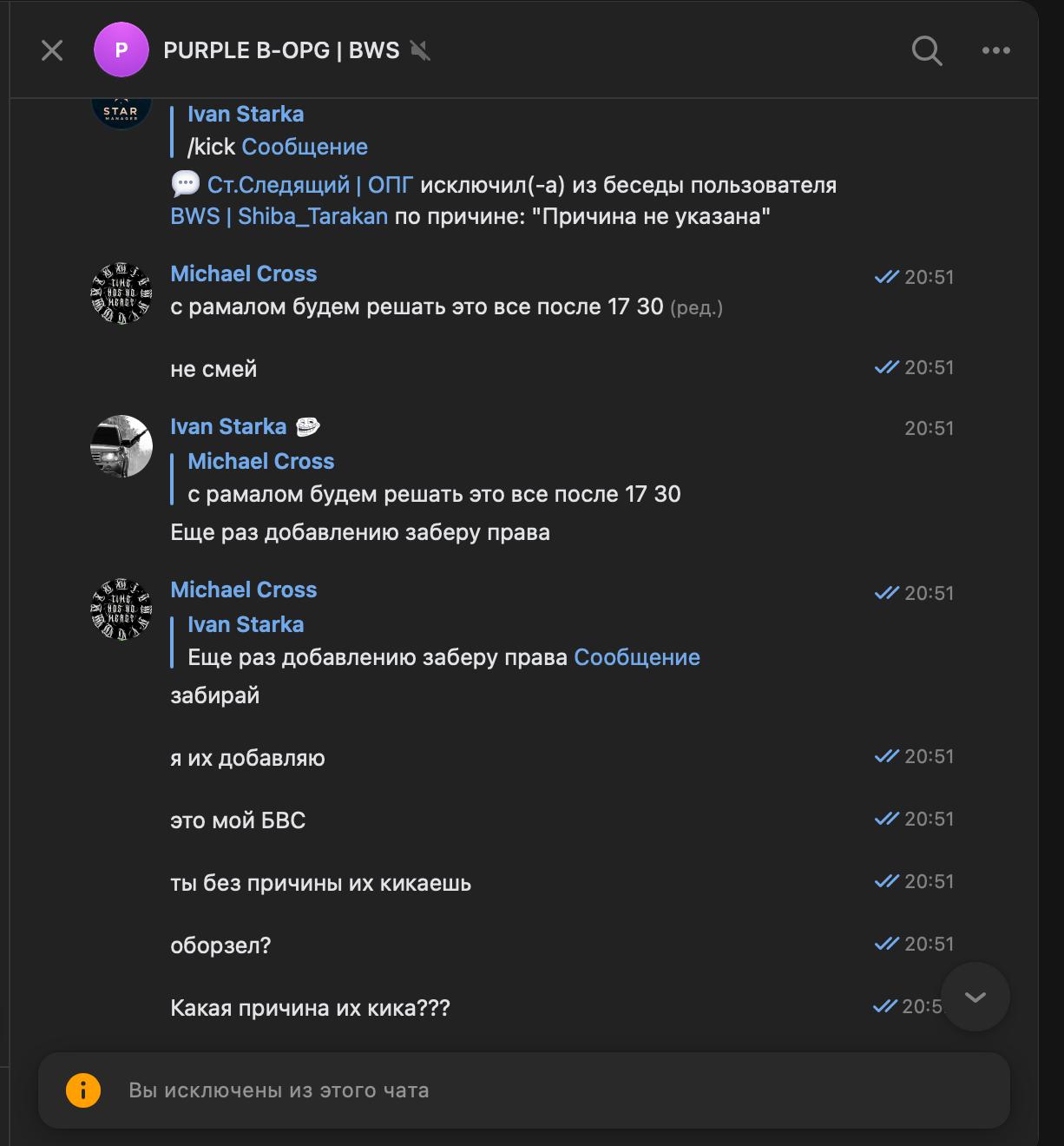
Task: Click the orange info icon in the exclusion notice
Action: point(83,1090)
